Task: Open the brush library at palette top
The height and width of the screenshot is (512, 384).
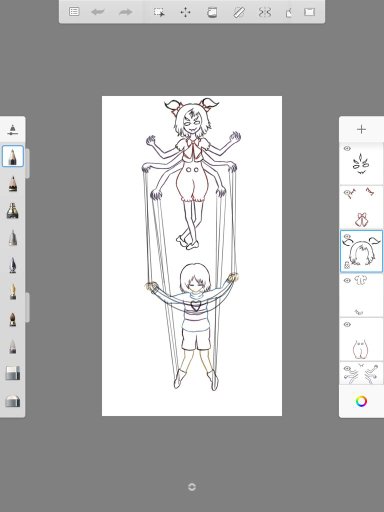Action: (13, 130)
